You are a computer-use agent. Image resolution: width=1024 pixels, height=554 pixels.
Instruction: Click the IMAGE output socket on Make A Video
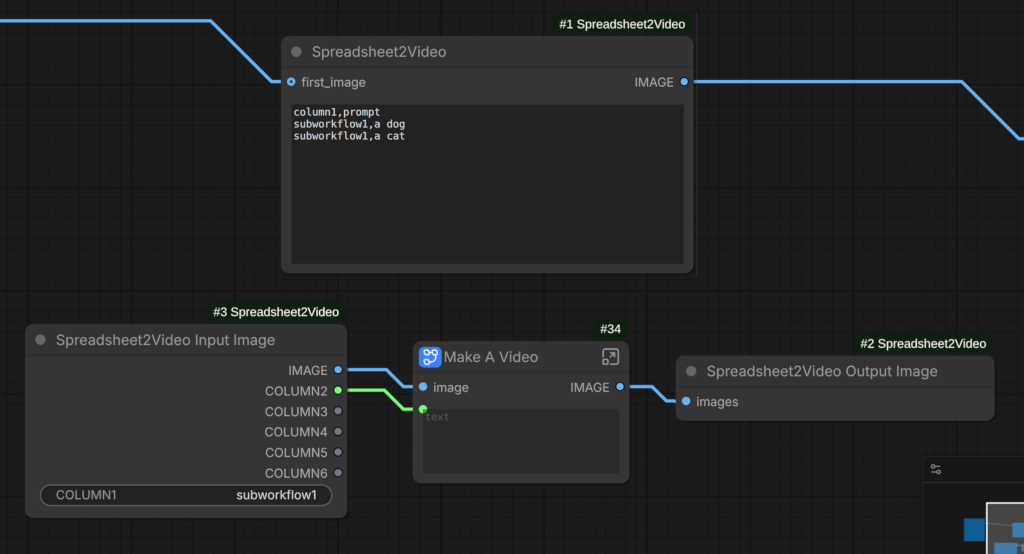(620, 387)
